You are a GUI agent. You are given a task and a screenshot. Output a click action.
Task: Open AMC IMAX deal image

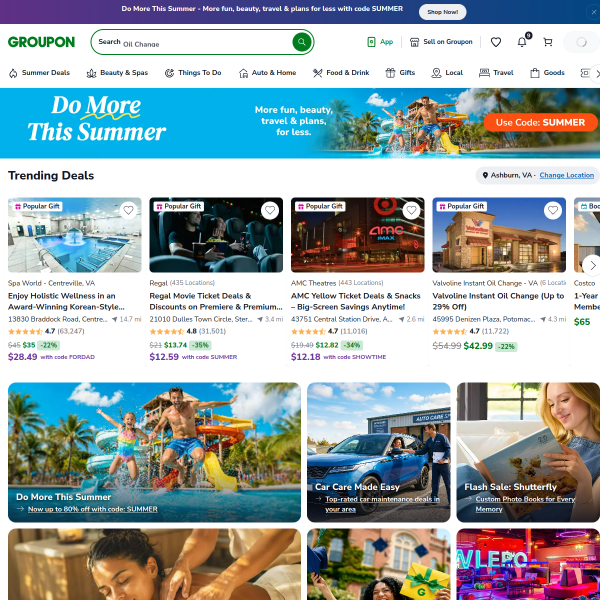(x=357, y=235)
